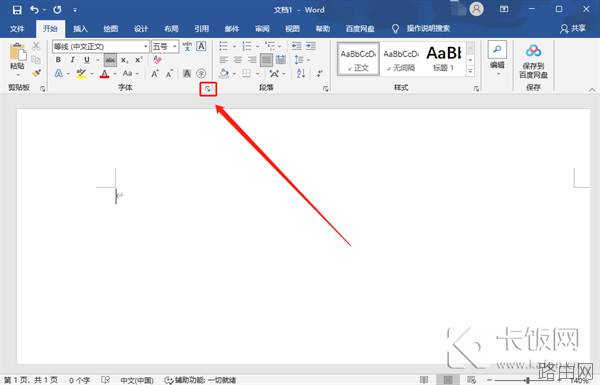
Task: Open the 百度网盘 ribbon tab
Action: (360, 29)
